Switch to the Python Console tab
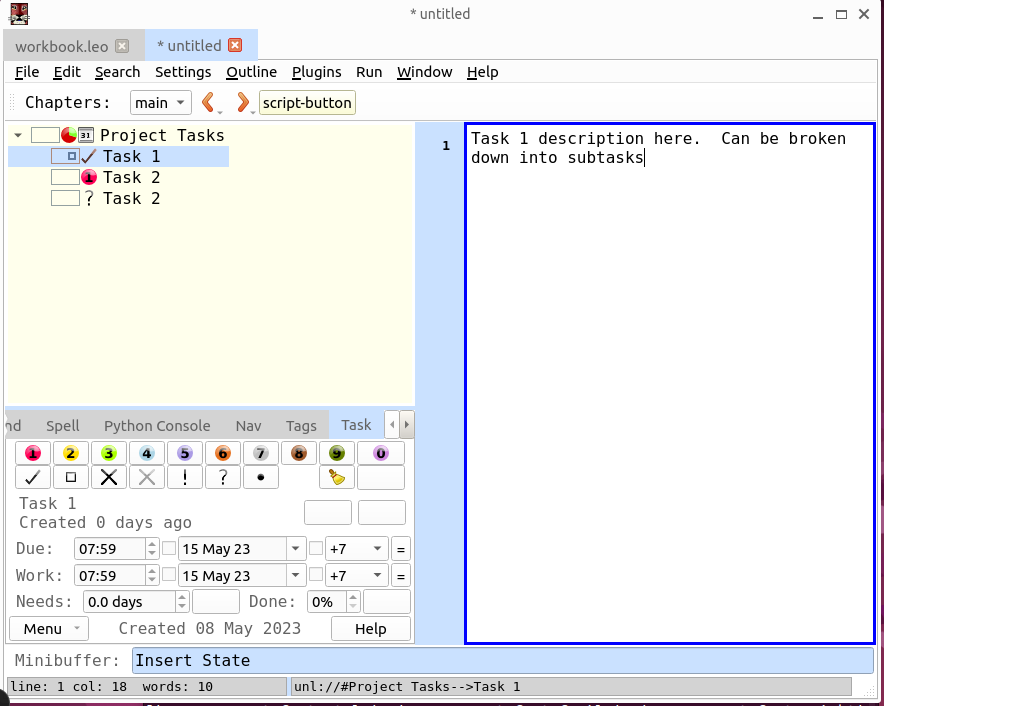1010x706 pixels. pos(157,425)
